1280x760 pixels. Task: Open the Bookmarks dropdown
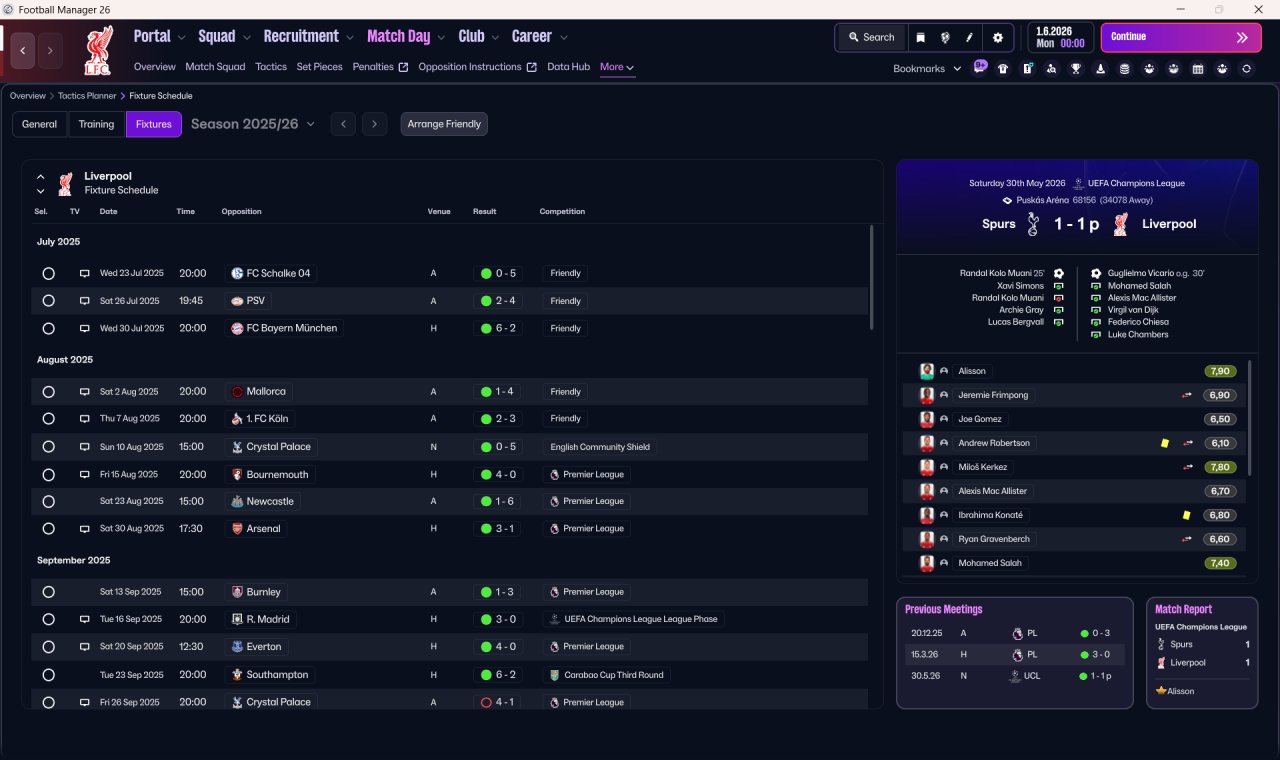(x=927, y=69)
